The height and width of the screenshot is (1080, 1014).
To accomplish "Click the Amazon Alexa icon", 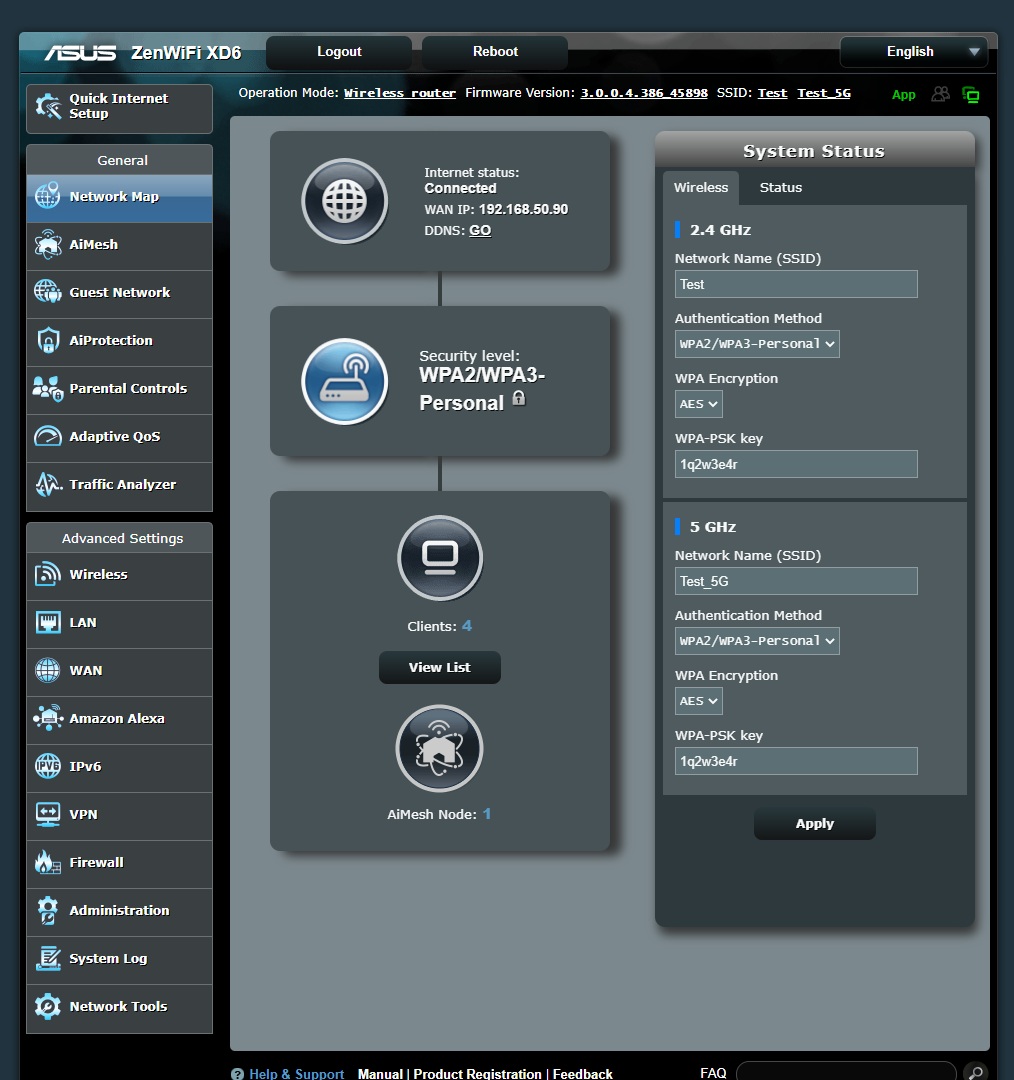I will (48, 718).
